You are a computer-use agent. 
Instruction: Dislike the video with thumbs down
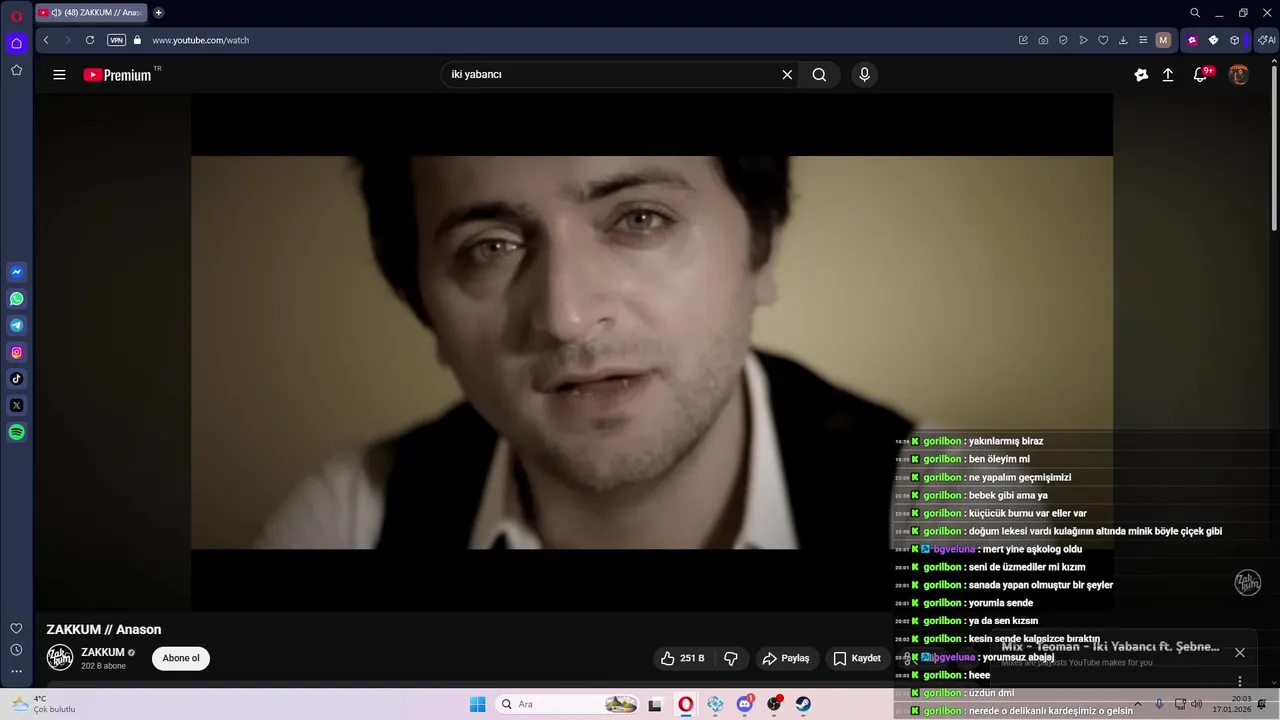click(731, 658)
